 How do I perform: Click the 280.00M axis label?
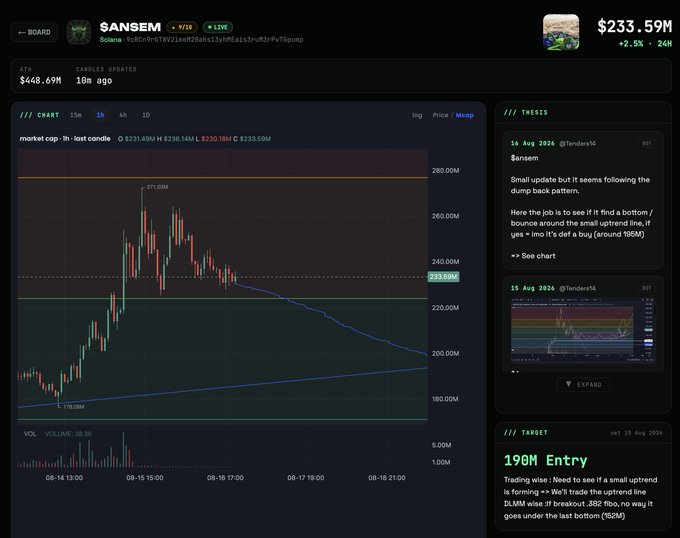click(x=445, y=170)
